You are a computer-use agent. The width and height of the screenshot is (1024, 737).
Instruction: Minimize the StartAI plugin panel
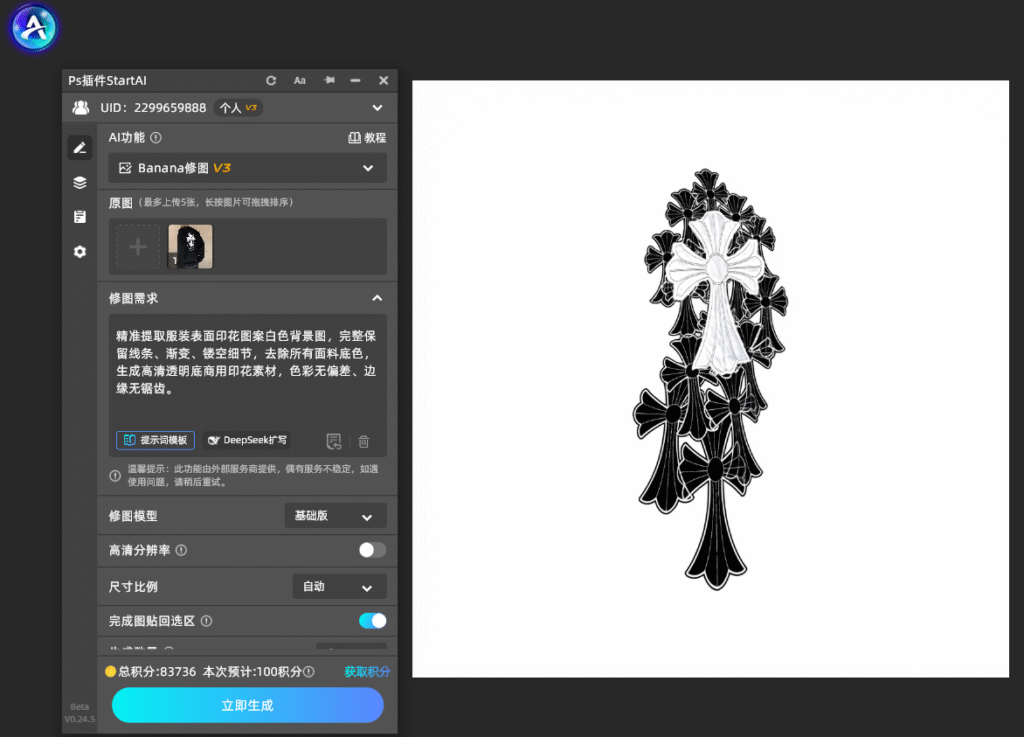[x=355, y=80]
